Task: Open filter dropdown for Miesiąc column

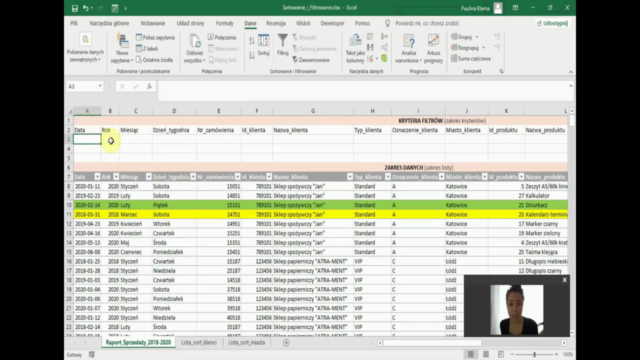Action: click(149, 177)
